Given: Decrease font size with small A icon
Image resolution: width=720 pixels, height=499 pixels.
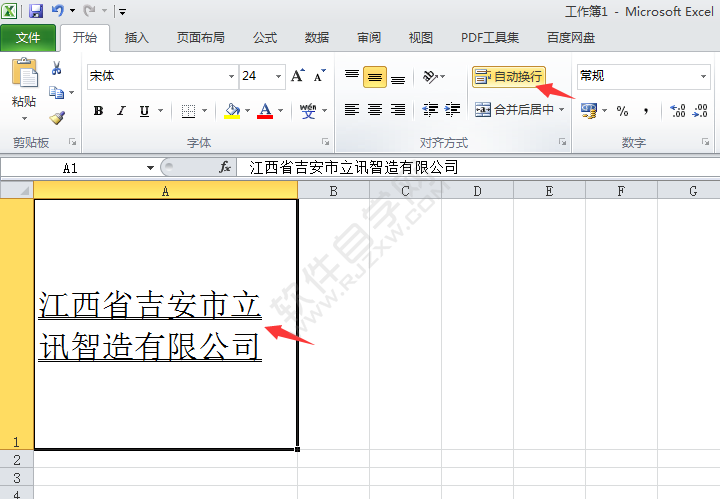Looking at the screenshot, I should [x=320, y=76].
